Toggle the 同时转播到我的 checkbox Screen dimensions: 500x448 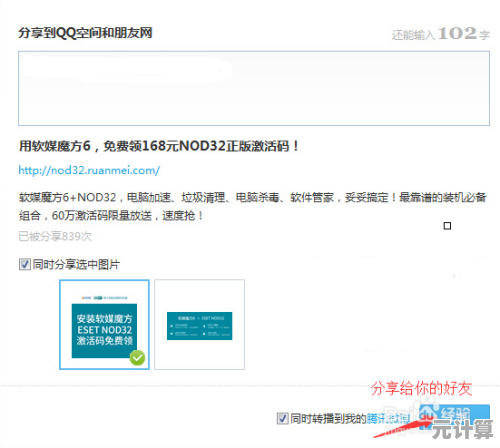[x=283, y=418]
